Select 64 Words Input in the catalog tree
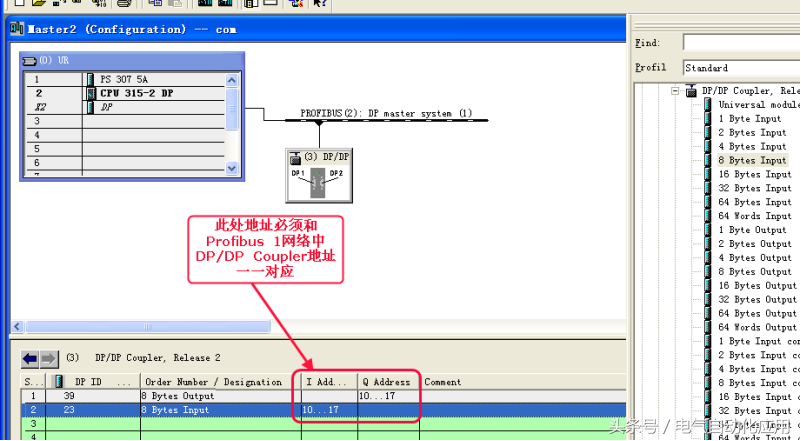Image resolution: width=801 pixels, height=441 pixels. click(753, 216)
